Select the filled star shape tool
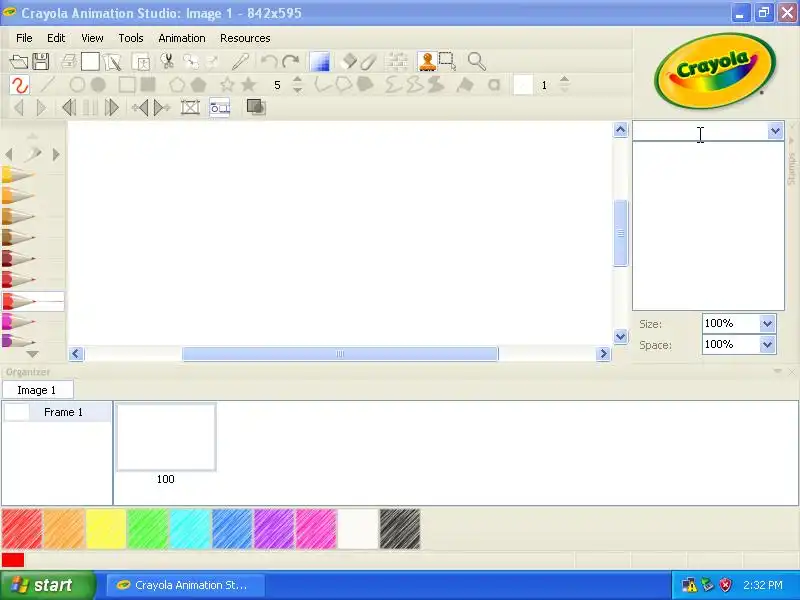 [x=248, y=85]
